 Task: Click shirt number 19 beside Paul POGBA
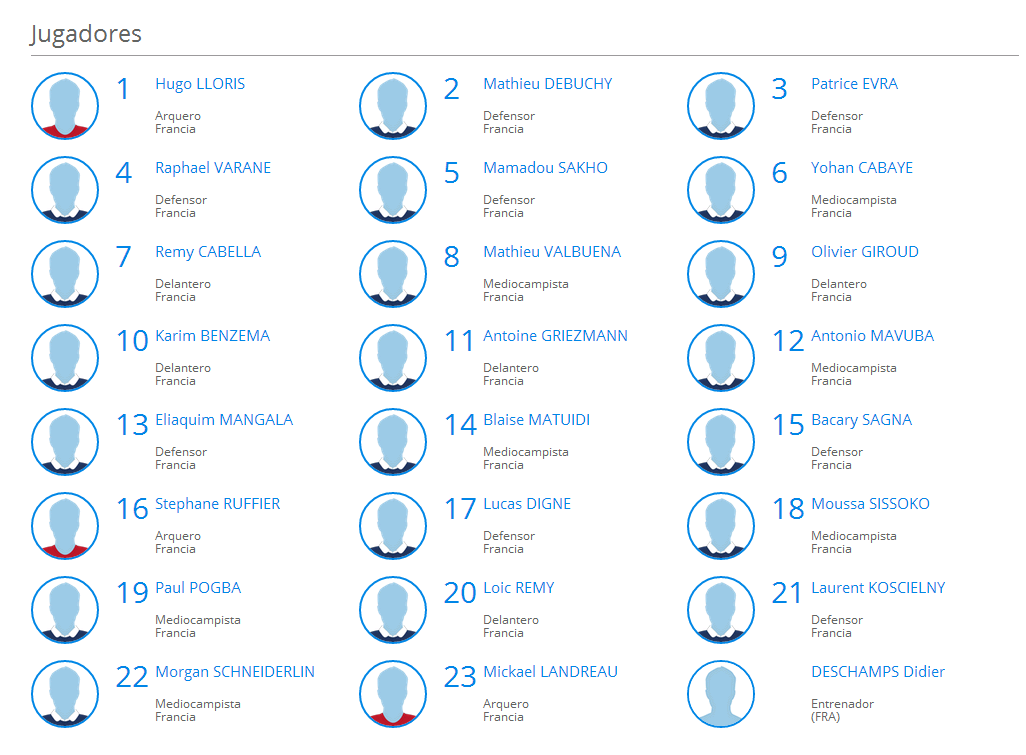(x=132, y=593)
